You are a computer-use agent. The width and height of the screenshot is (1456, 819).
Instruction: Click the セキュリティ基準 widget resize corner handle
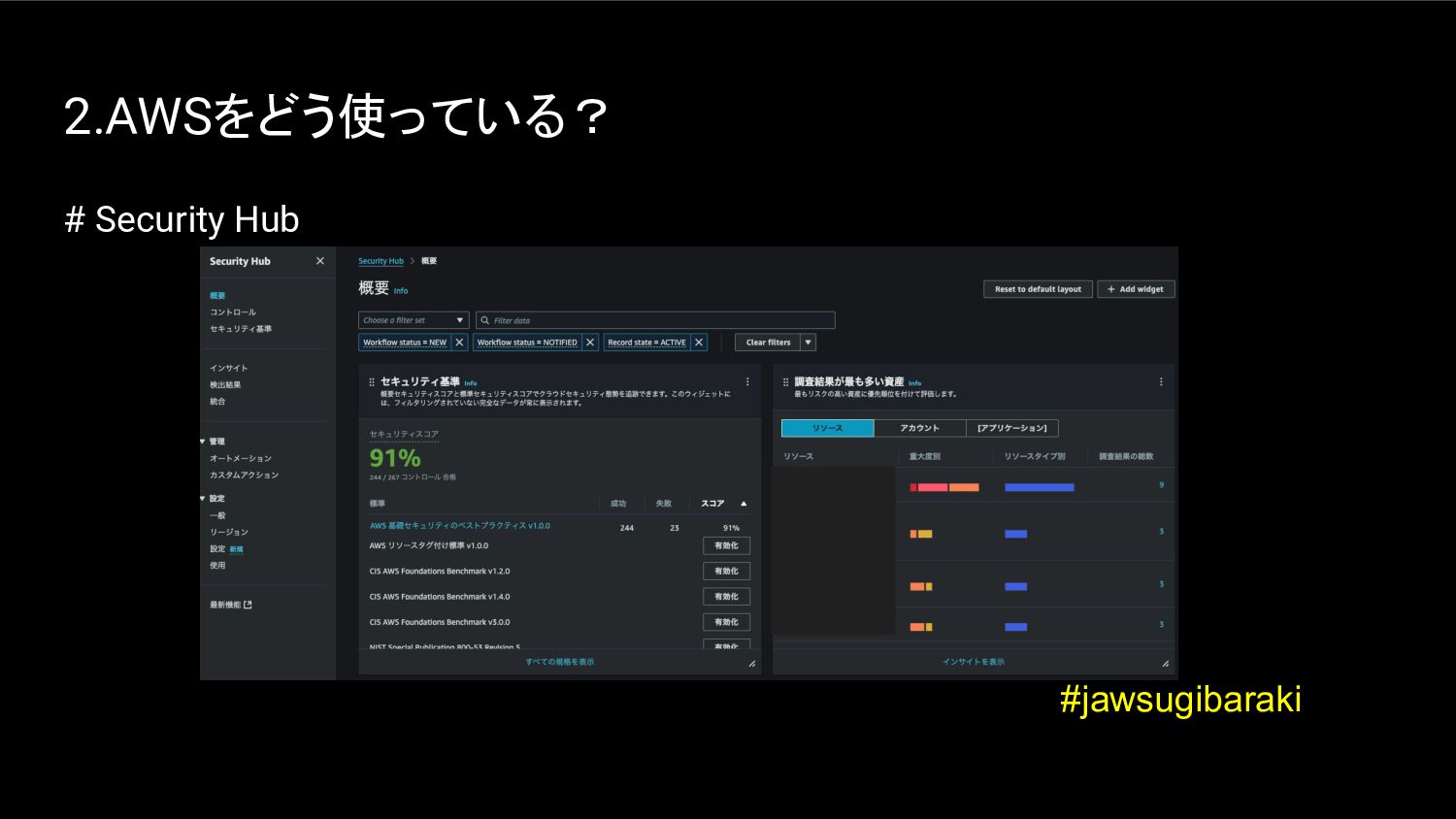click(x=751, y=664)
